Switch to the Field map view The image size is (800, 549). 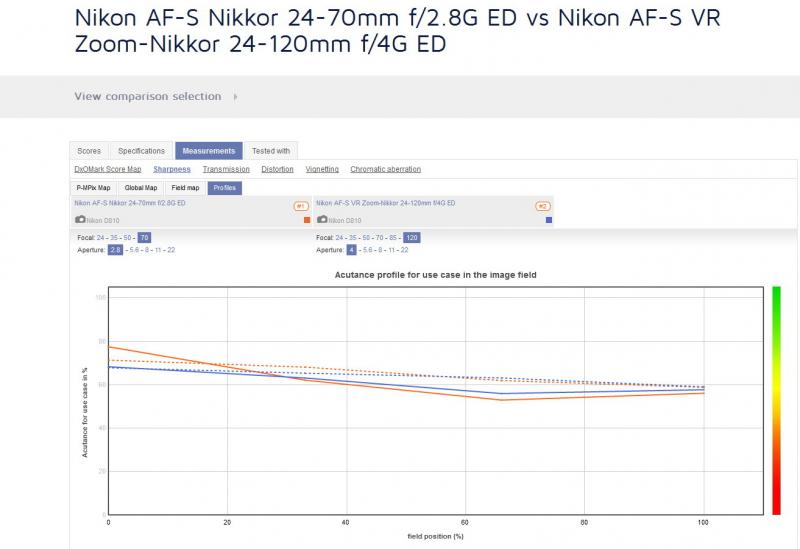pyautogui.click(x=185, y=188)
